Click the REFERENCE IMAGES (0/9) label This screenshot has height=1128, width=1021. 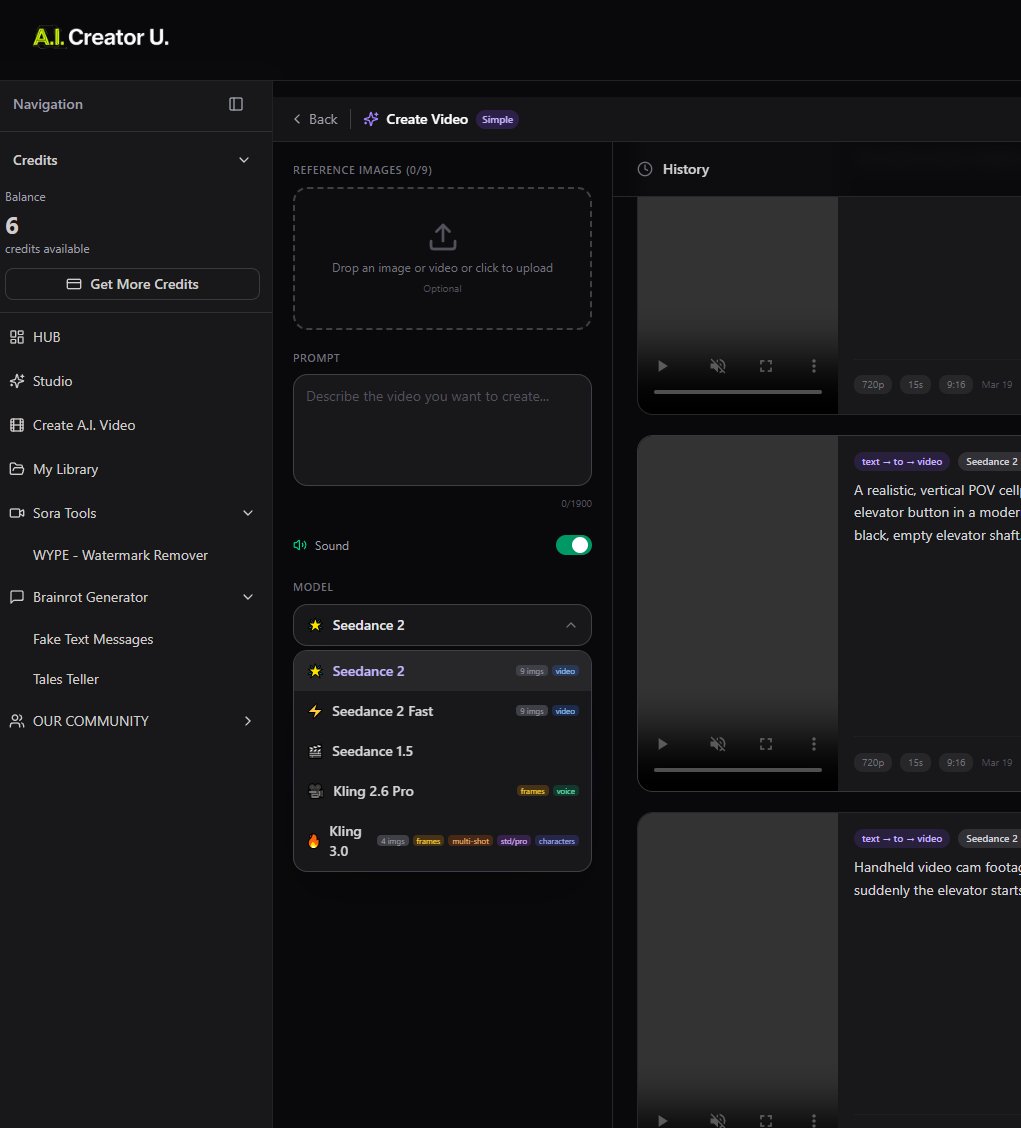click(362, 170)
